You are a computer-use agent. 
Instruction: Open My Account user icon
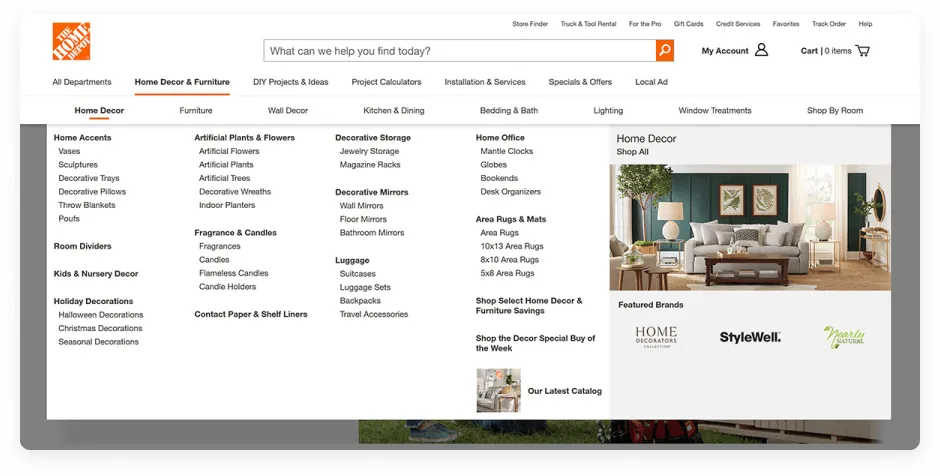tap(762, 50)
